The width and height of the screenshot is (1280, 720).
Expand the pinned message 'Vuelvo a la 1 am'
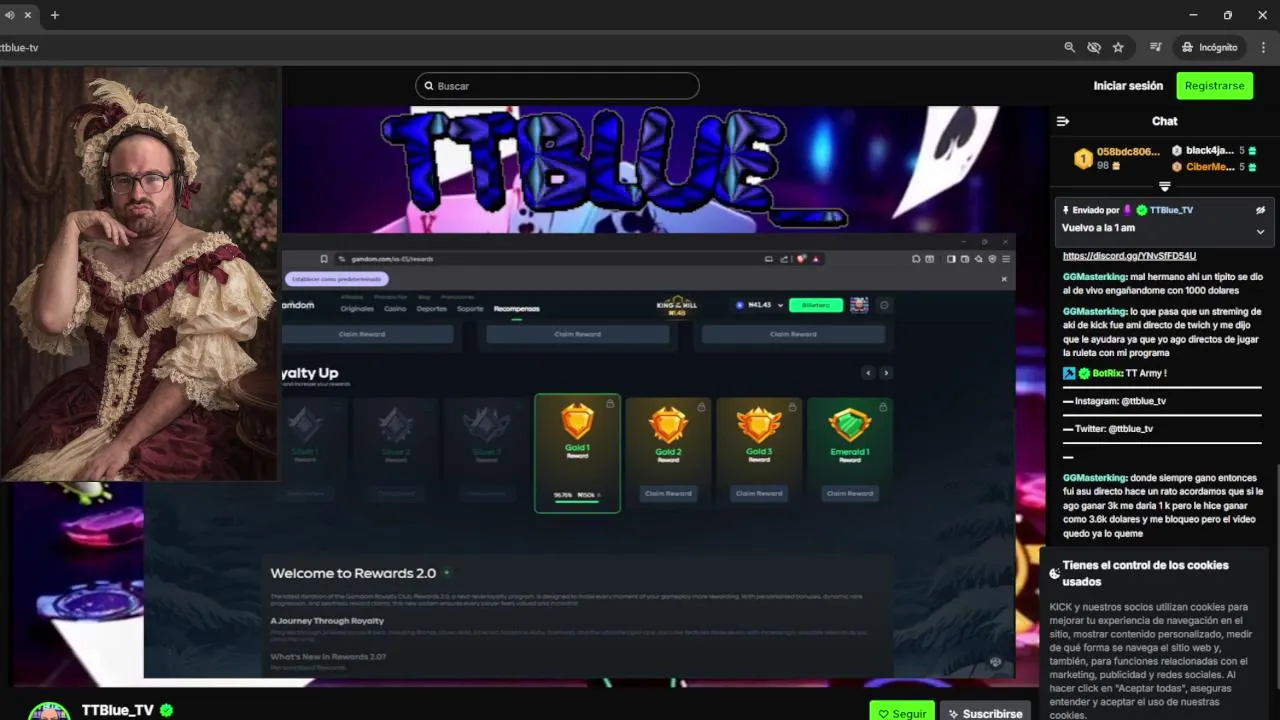coord(1260,231)
